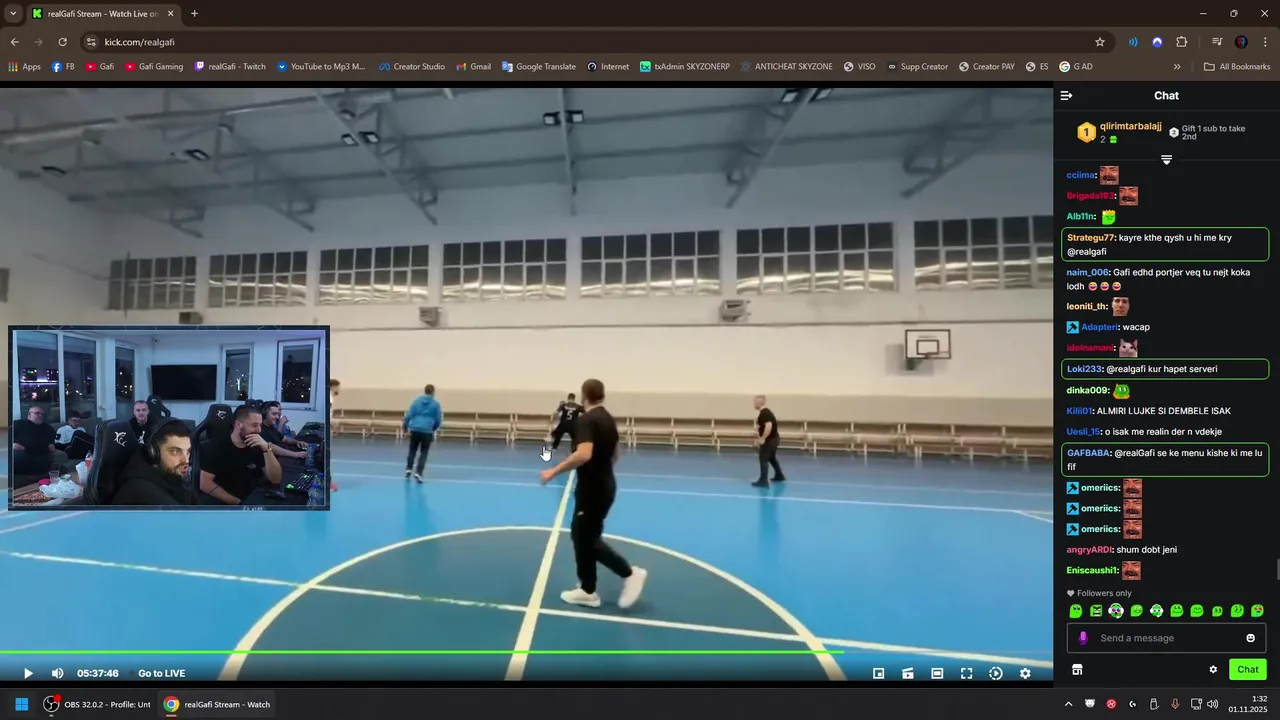Image resolution: width=1280 pixels, height=720 pixels.
Task: Open Gmail bookmark
Action: tap(473, 67)
